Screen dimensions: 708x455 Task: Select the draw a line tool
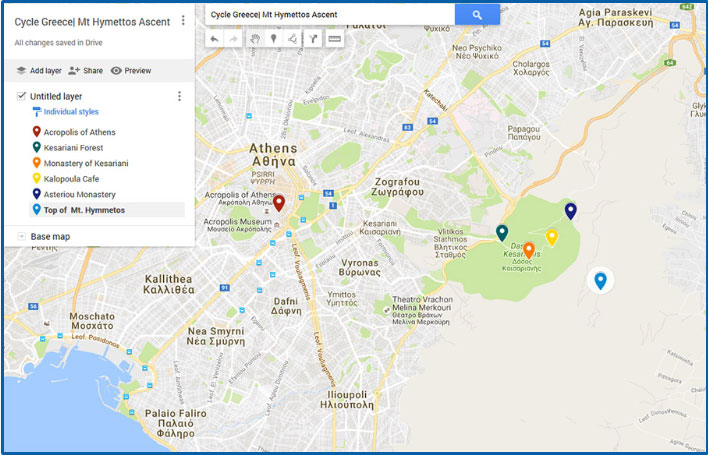(293, 39)
